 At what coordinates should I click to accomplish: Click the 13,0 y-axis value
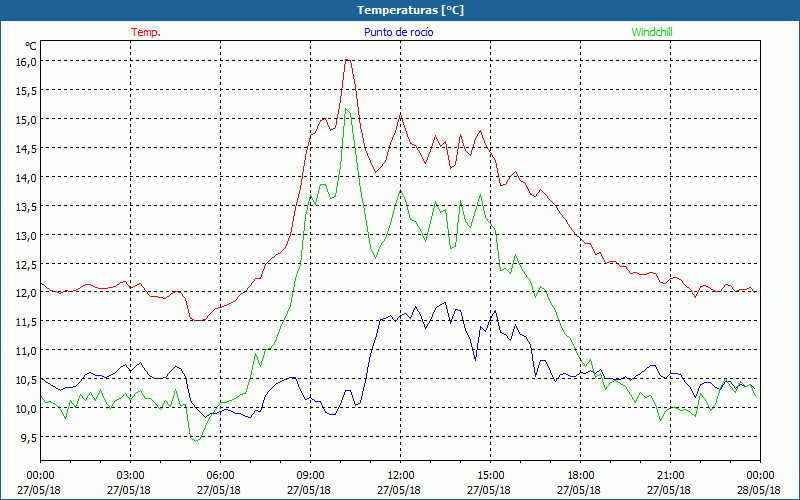point(27,236)
